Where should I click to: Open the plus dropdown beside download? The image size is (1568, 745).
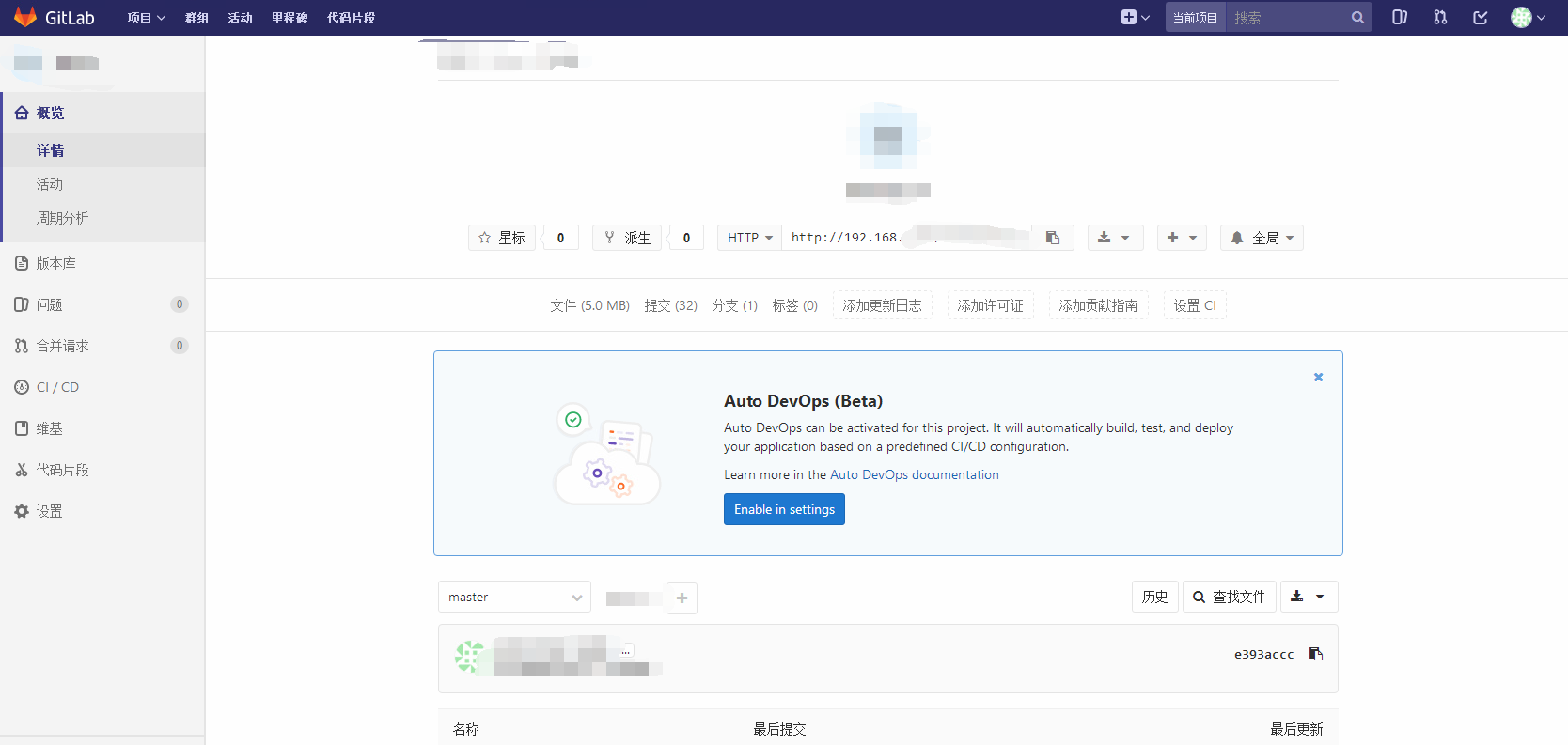(1183, 238)
